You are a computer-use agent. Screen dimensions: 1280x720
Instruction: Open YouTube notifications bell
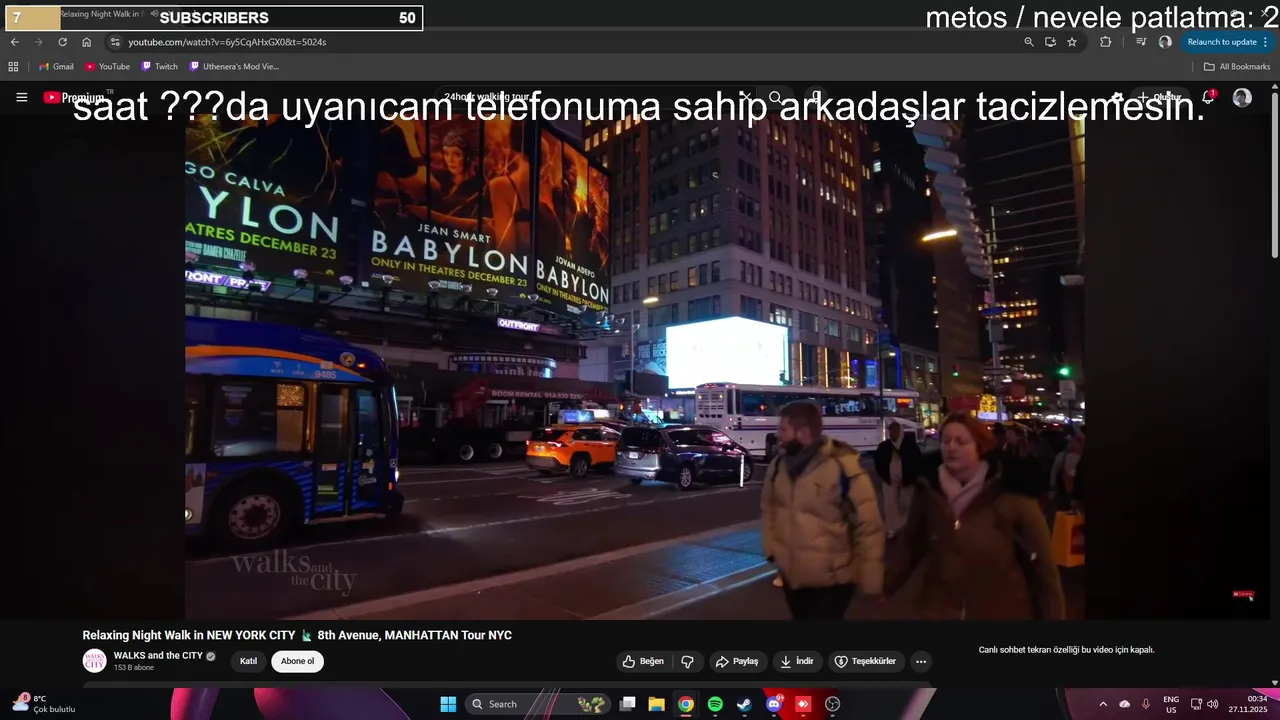coord(1208,97)
